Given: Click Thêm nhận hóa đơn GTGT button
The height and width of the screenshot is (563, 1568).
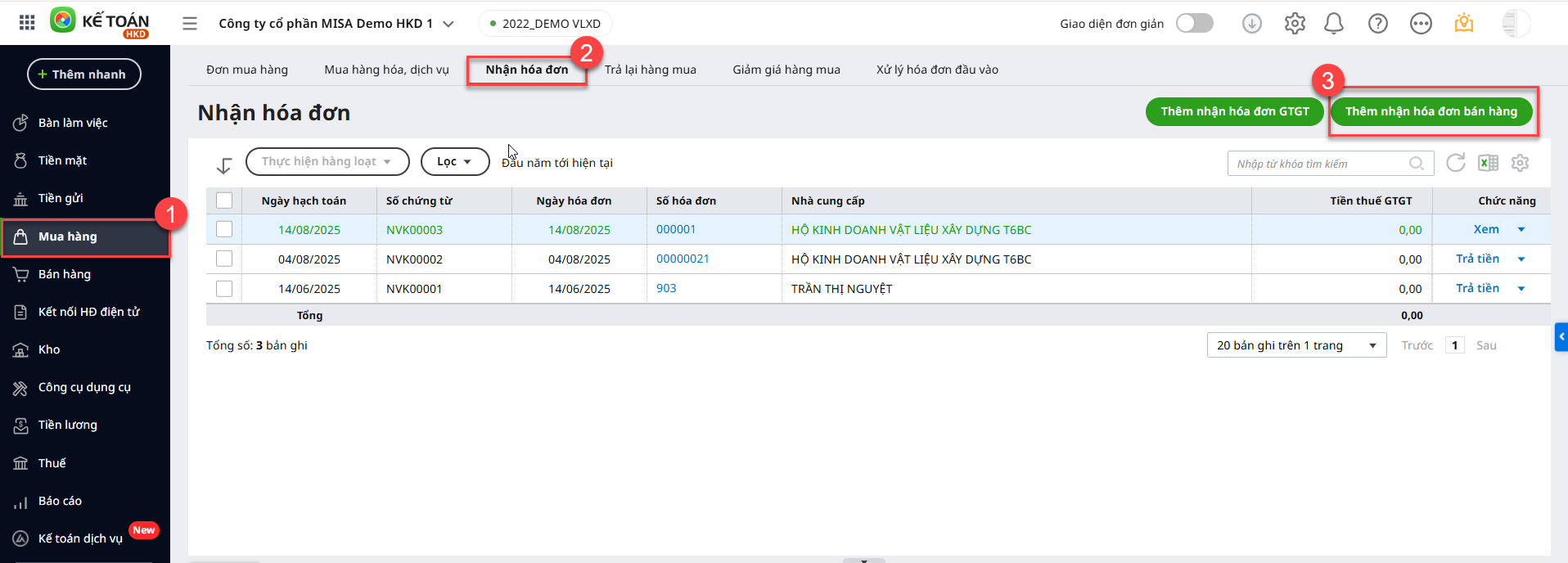Looking at the screenshot, I should click(x=1234, y=111).
